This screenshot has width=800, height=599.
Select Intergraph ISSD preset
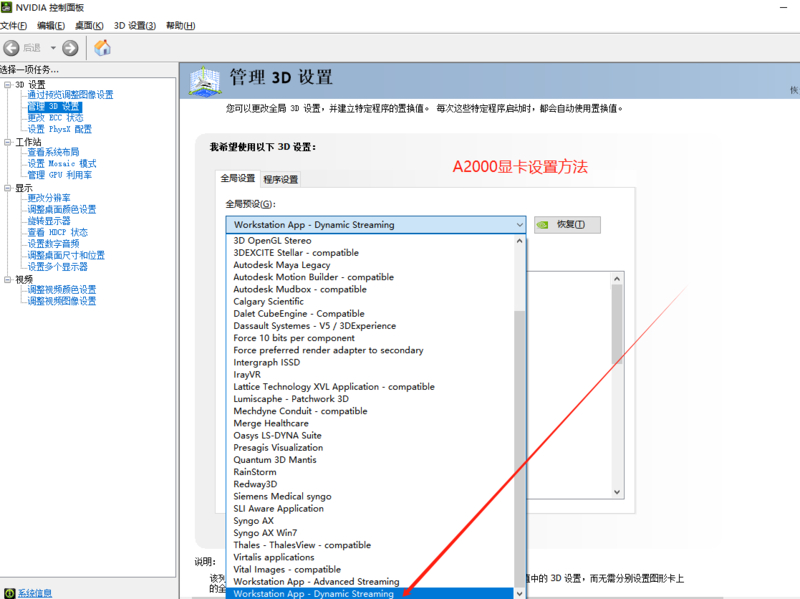click(370, 363)
